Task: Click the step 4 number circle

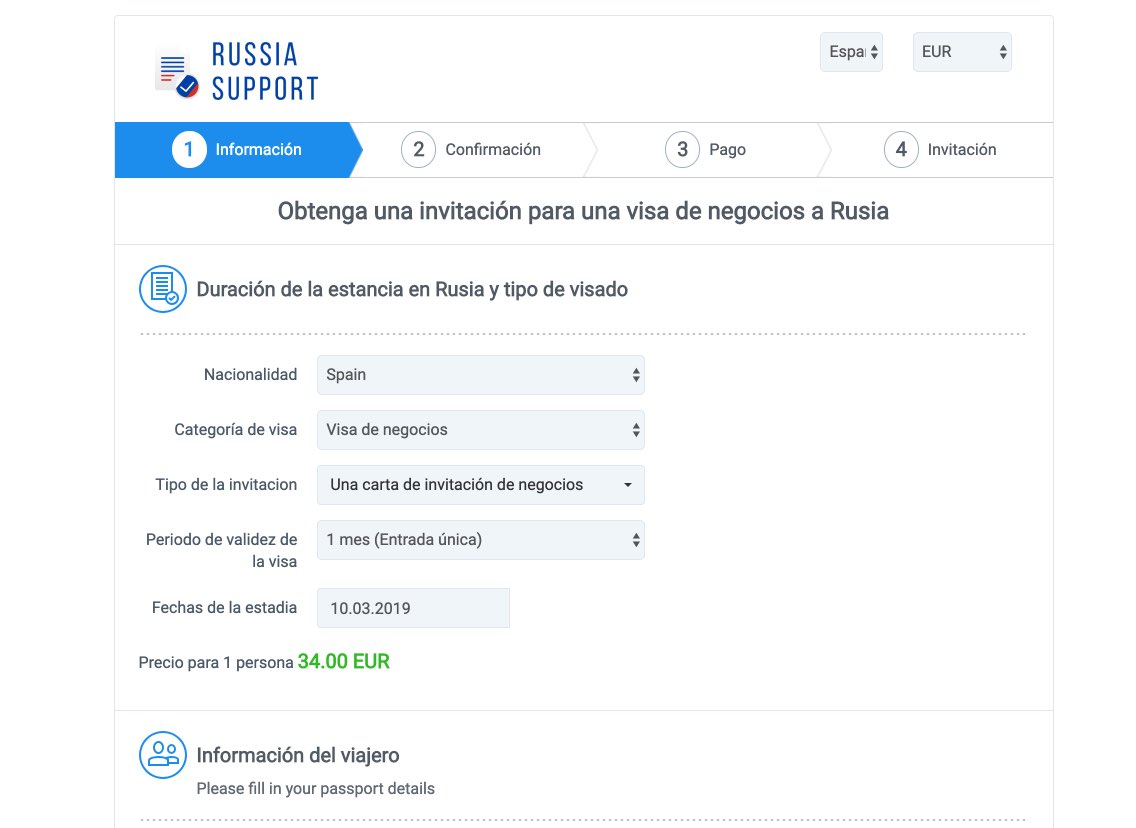Action: click(x=901, y=150)
